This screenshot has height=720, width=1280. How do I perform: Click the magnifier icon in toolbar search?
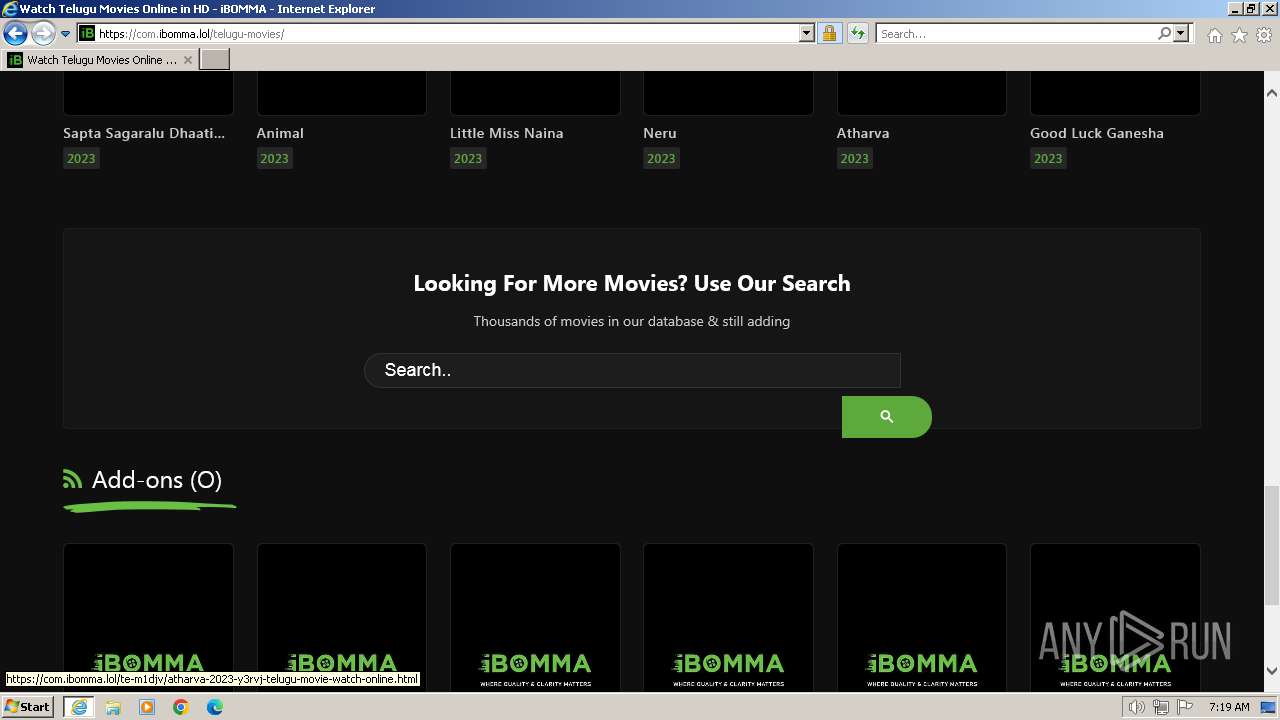point(1164,33)
